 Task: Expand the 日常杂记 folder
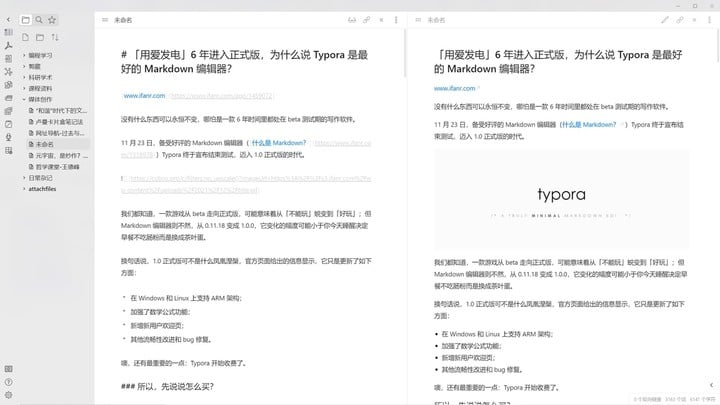point(40,178)
